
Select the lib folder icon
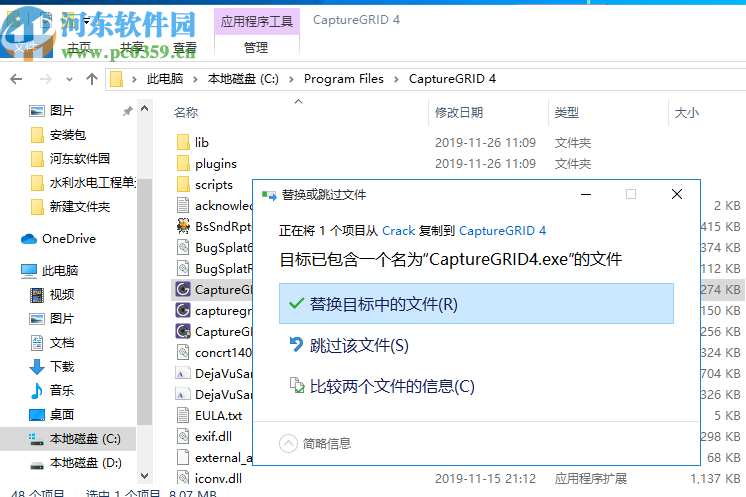coord(183,142)
